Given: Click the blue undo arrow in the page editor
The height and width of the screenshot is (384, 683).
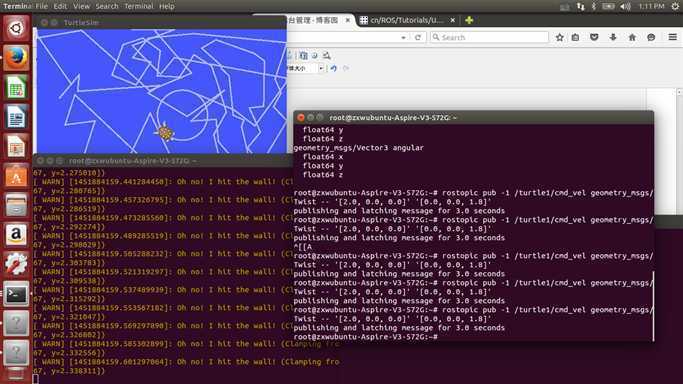Looking at the screenshot, I should pos(334,68).
